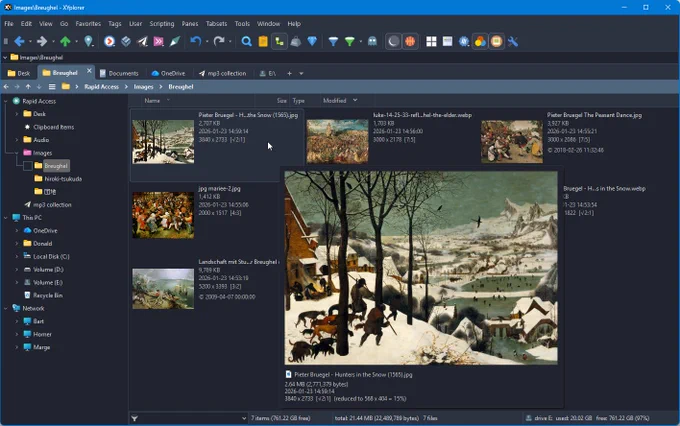
Task: Select The Peasant Dance thumbnail
Action: [x=512, y=142]
